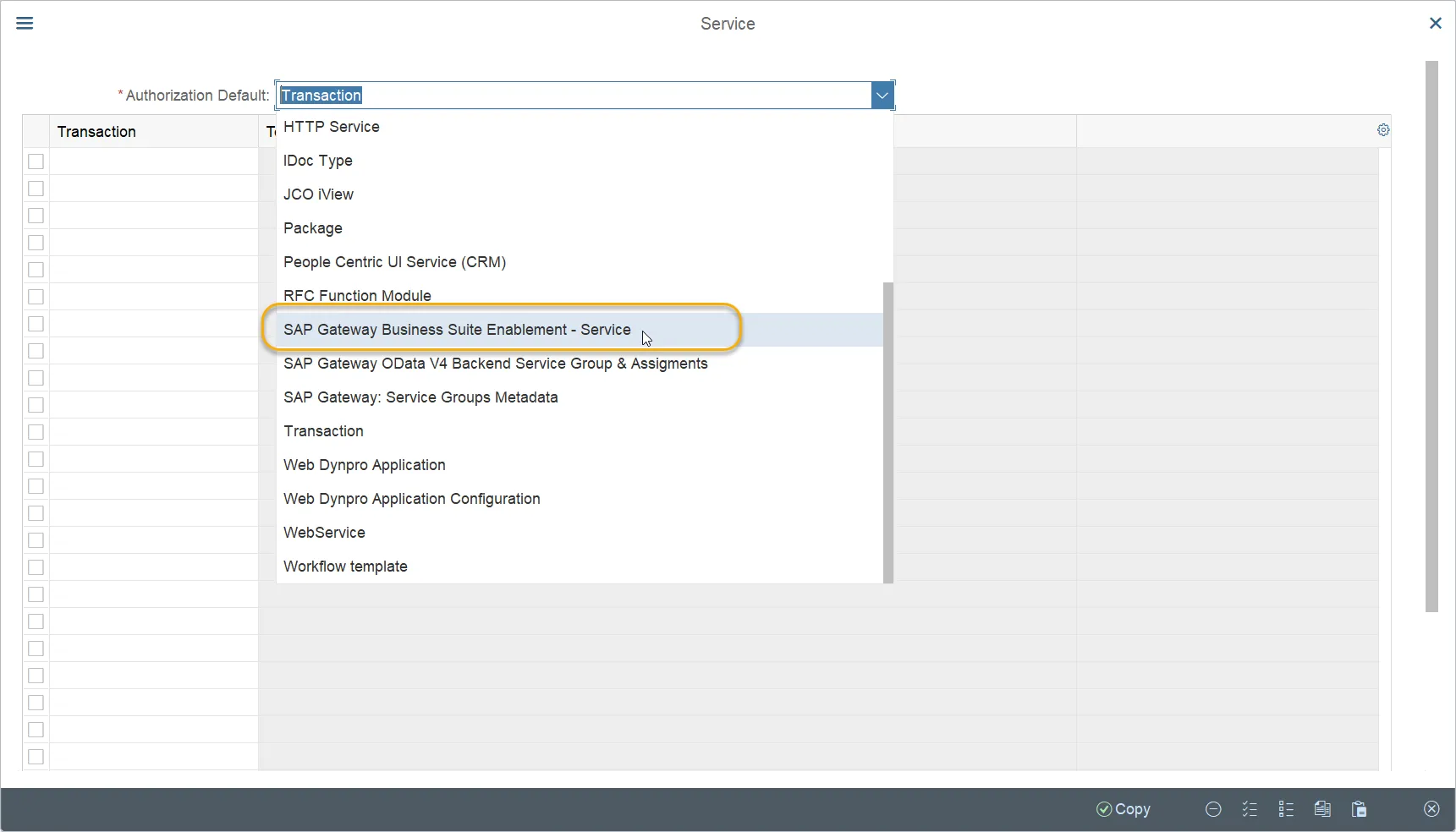
Task: Choose SAP Gateway OData V4 Backend Service Group
Action: point(580,364)
